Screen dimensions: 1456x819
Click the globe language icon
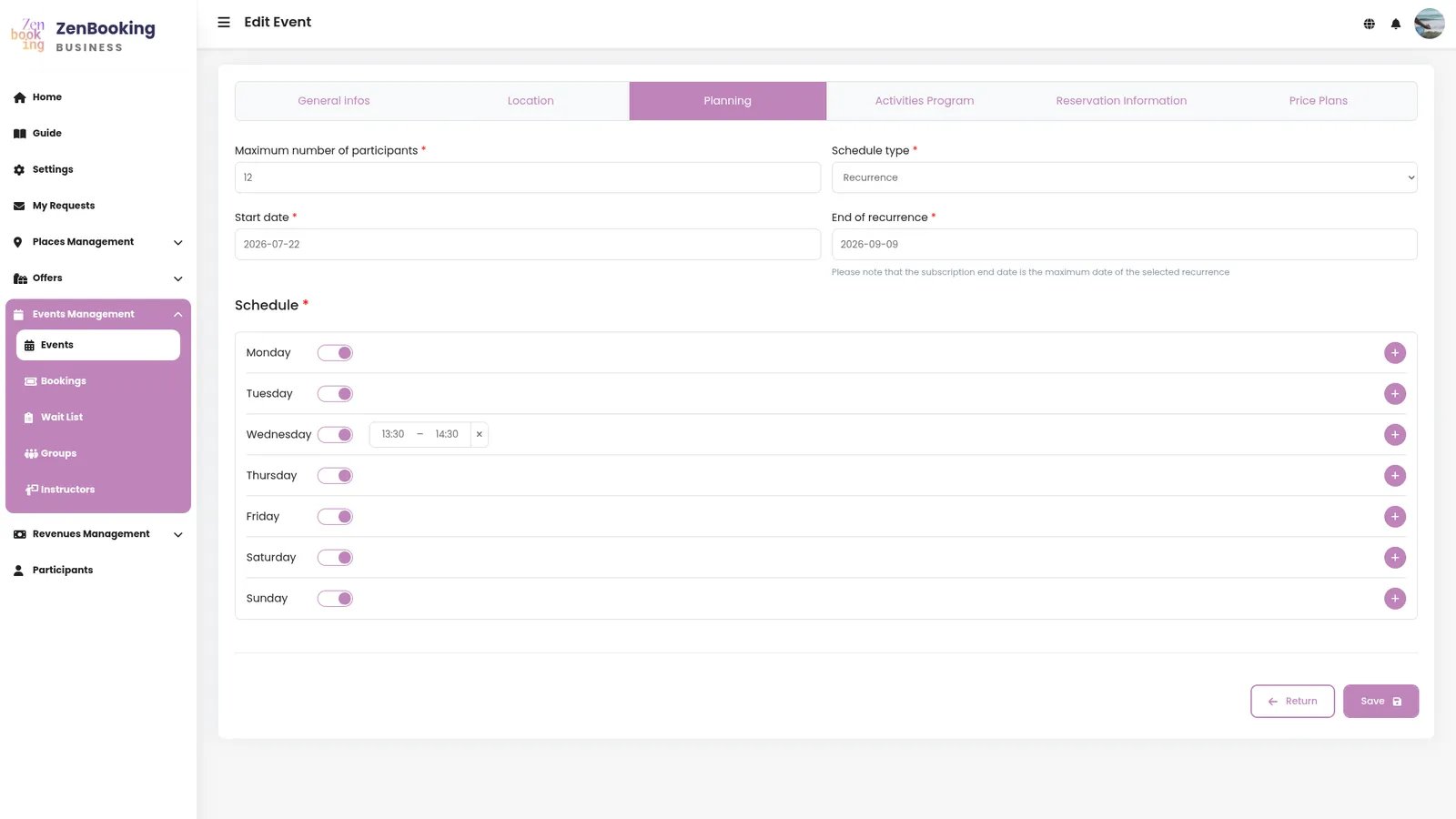[x=1369, y=24]
